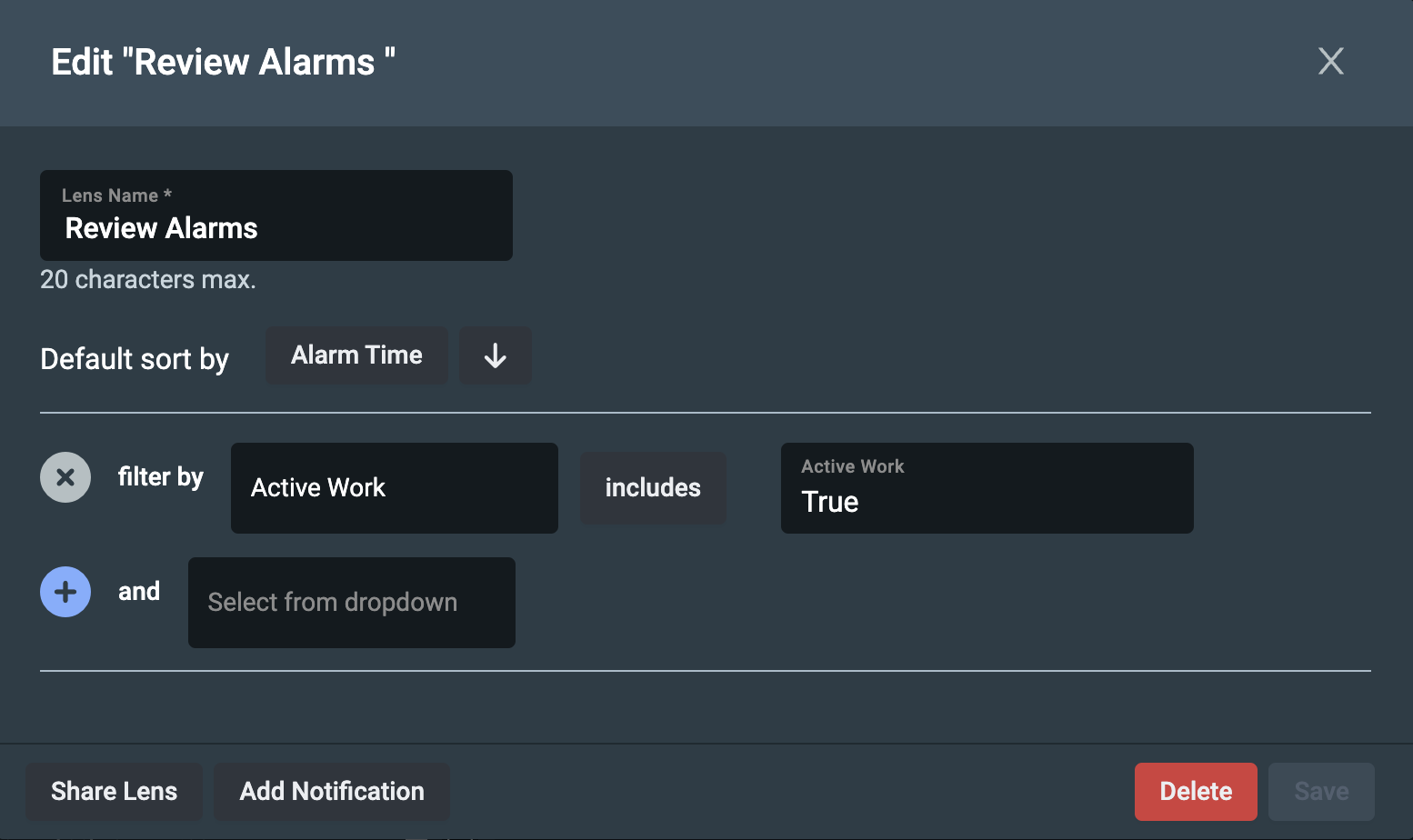
Task: Close the Edit Review Alarms dialog
Action: 1330,61
